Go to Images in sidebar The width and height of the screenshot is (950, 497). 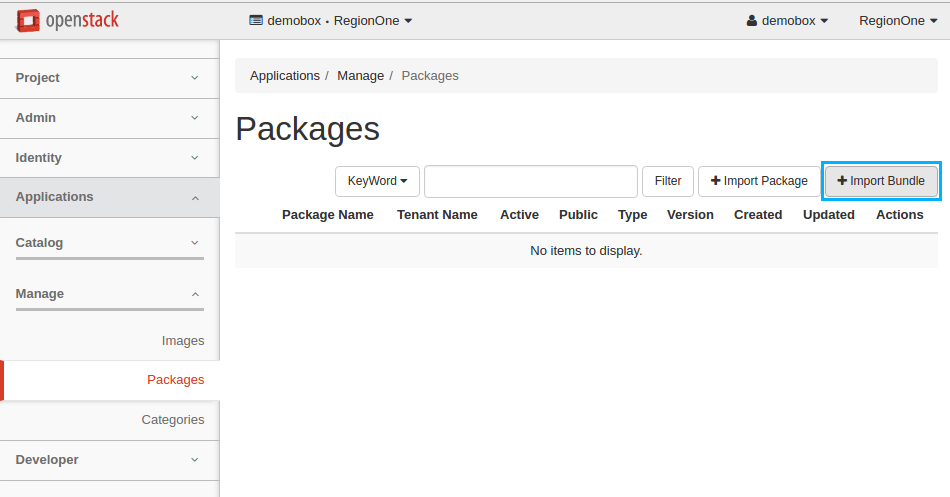pyautogui.click(x=182, y=341)
